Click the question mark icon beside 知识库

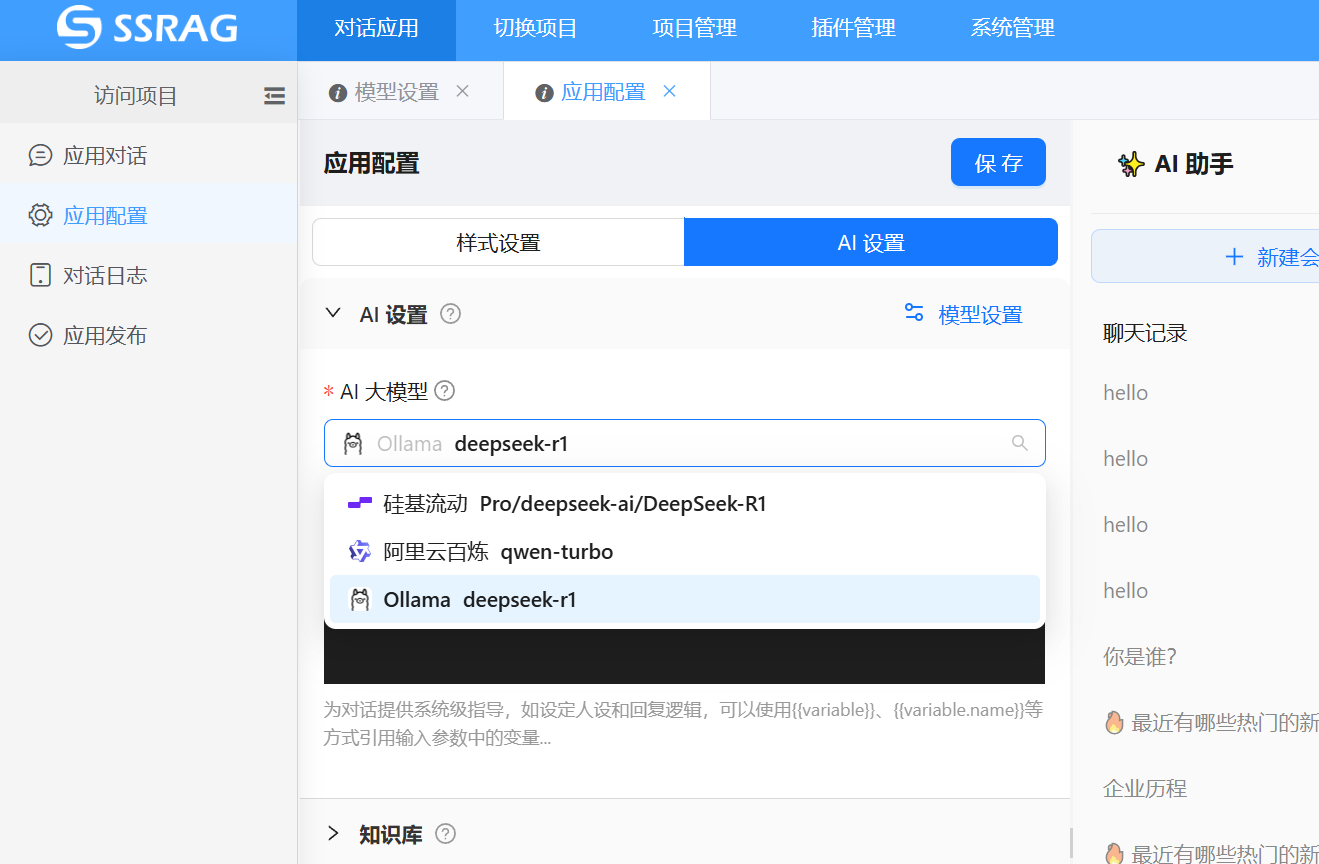coord(445,833)
